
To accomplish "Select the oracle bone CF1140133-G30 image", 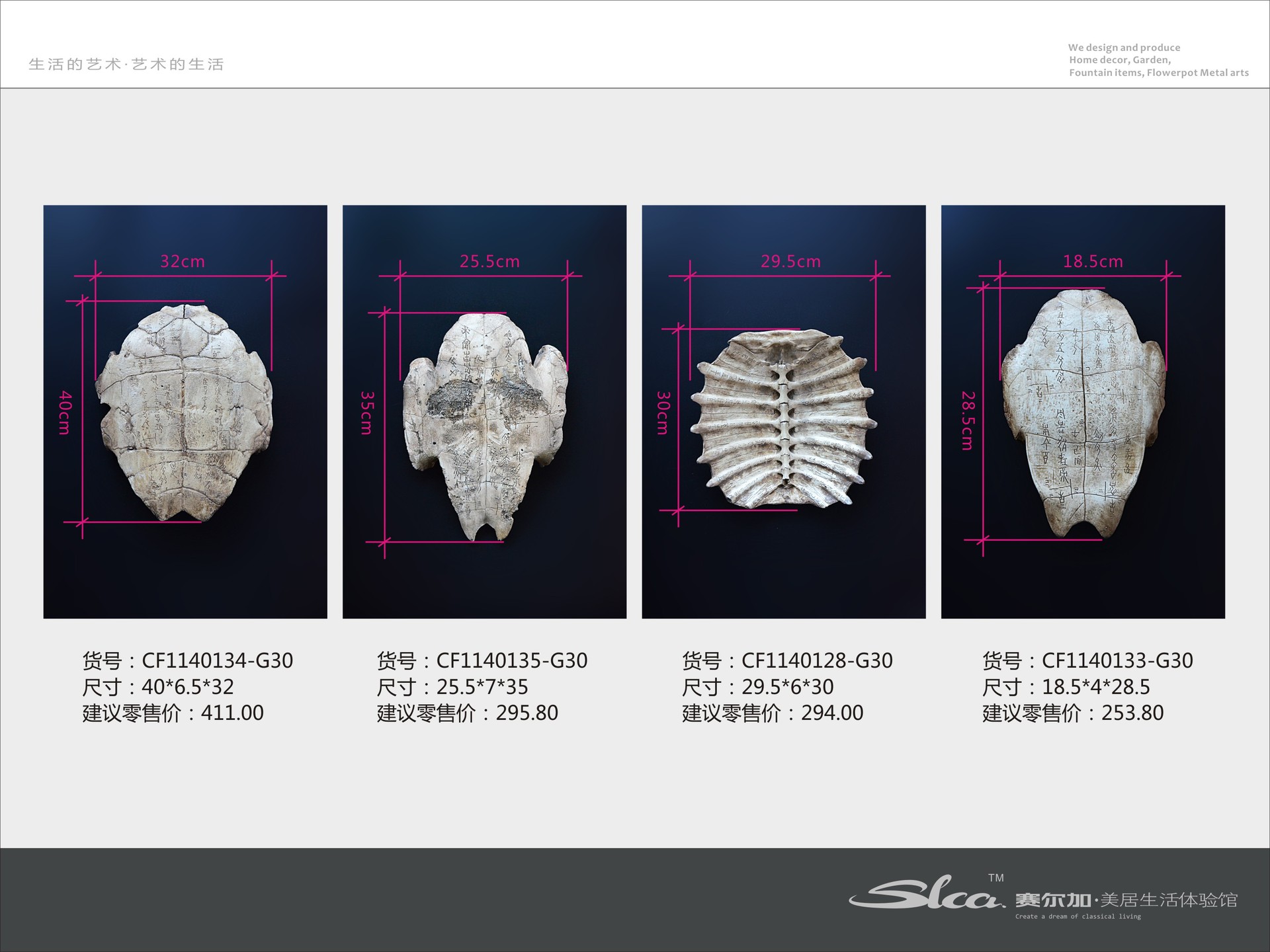I will tap(1083, 412).
